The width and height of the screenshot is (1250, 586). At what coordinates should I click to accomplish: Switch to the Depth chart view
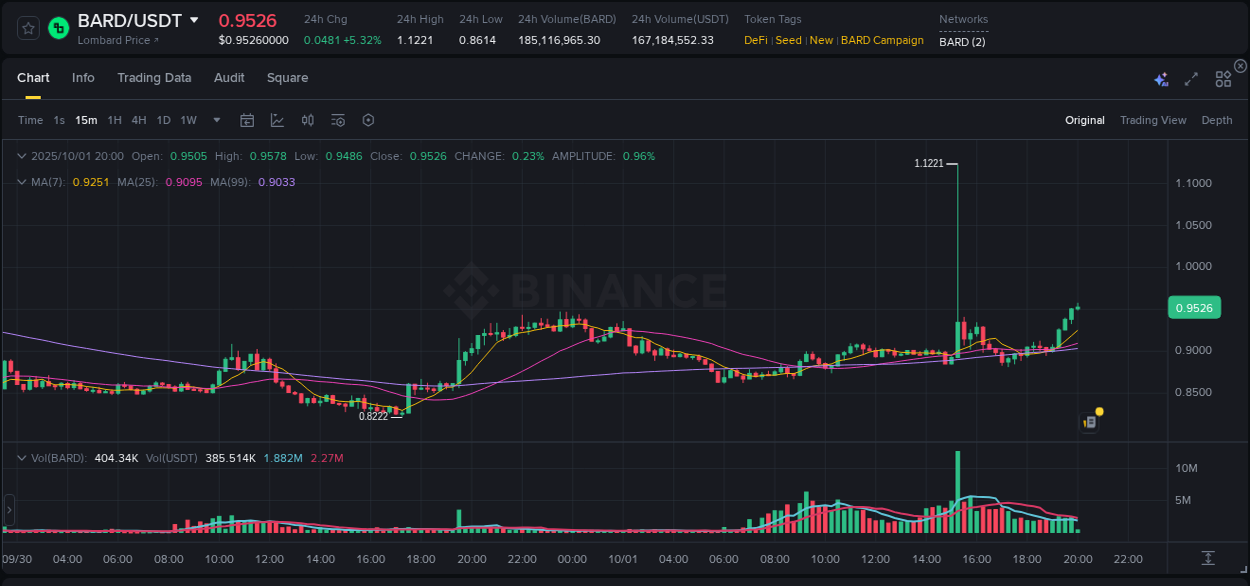[x=1216, y=120]
